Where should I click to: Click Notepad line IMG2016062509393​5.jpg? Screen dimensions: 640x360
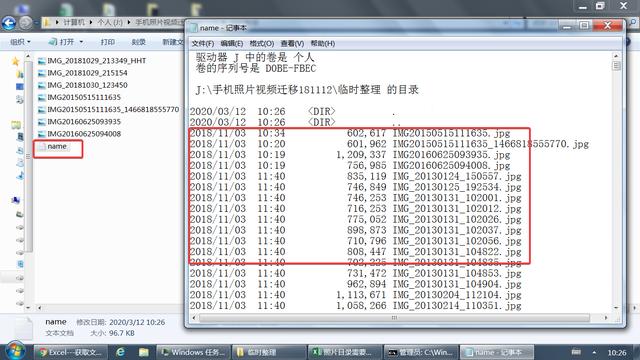click(x=350, y=155)
